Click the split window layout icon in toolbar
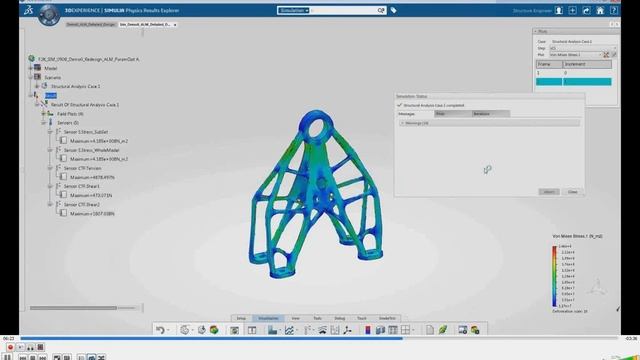The image size is (640, 360). point(252,330)
